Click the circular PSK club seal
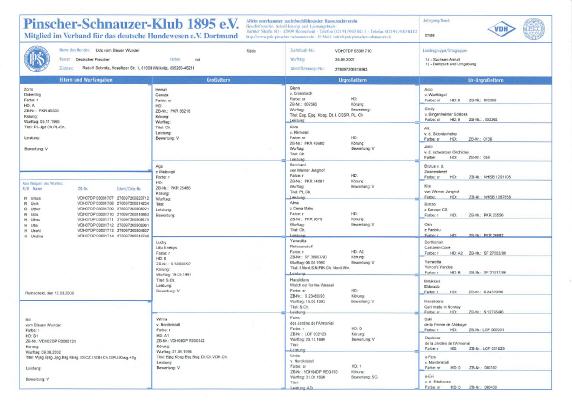This screenshot has height=401, width=572. (x=37, y=59)
